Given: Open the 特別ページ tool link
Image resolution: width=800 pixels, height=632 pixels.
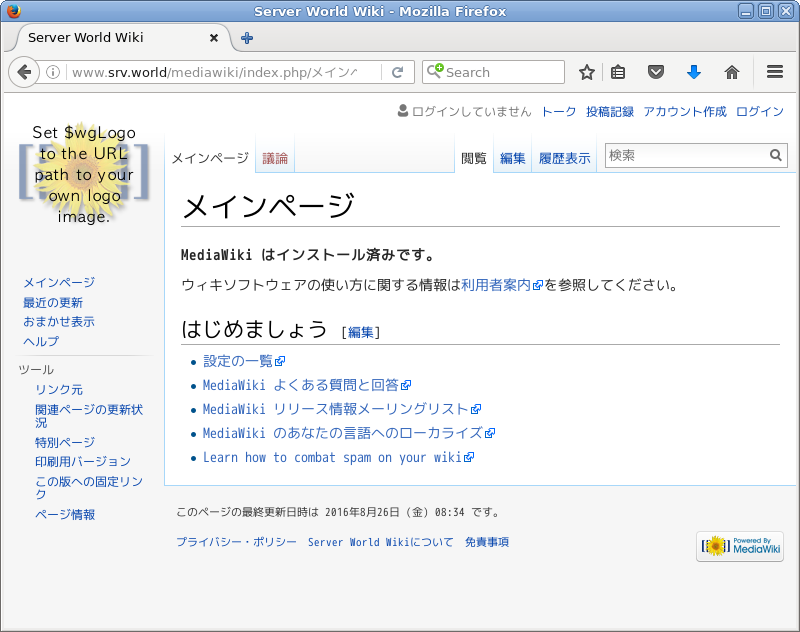Looking at the screenshot, I should click(65, 442).
